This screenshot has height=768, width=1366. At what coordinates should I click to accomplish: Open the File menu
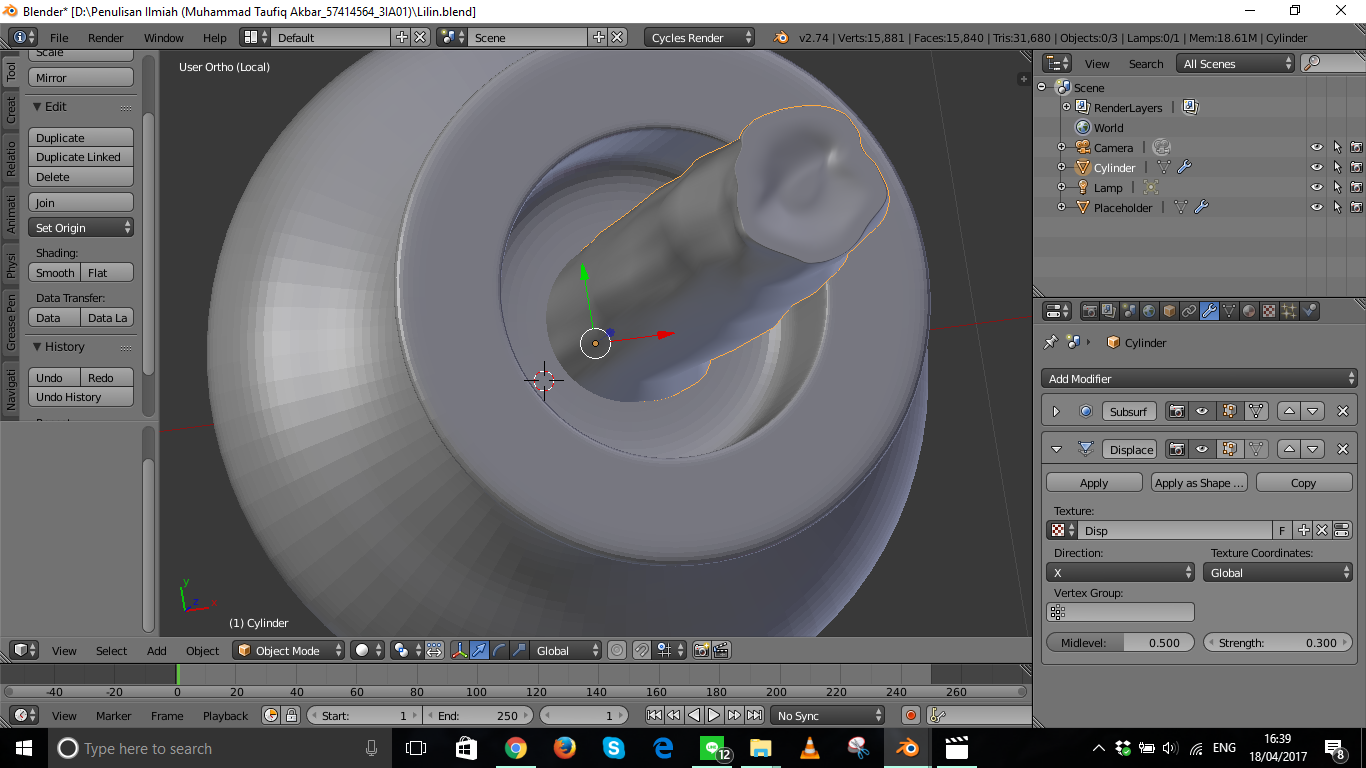click(x=59, y=37)
